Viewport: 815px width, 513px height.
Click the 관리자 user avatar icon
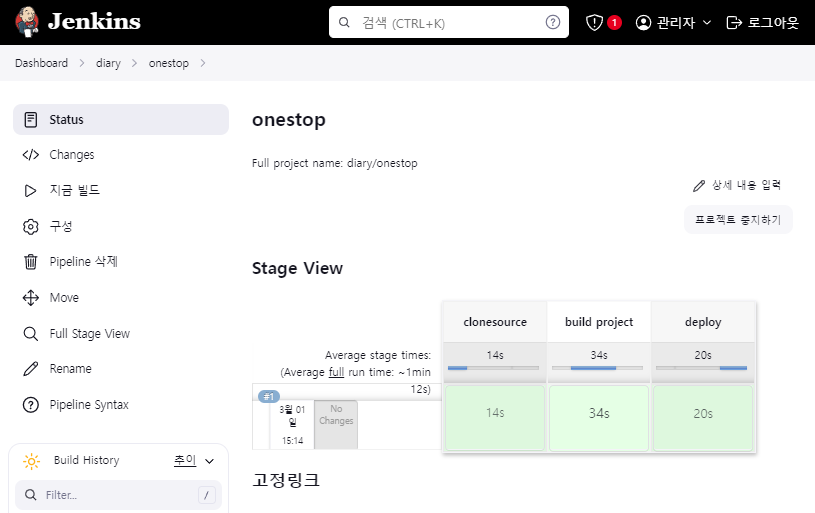point(643,22)
